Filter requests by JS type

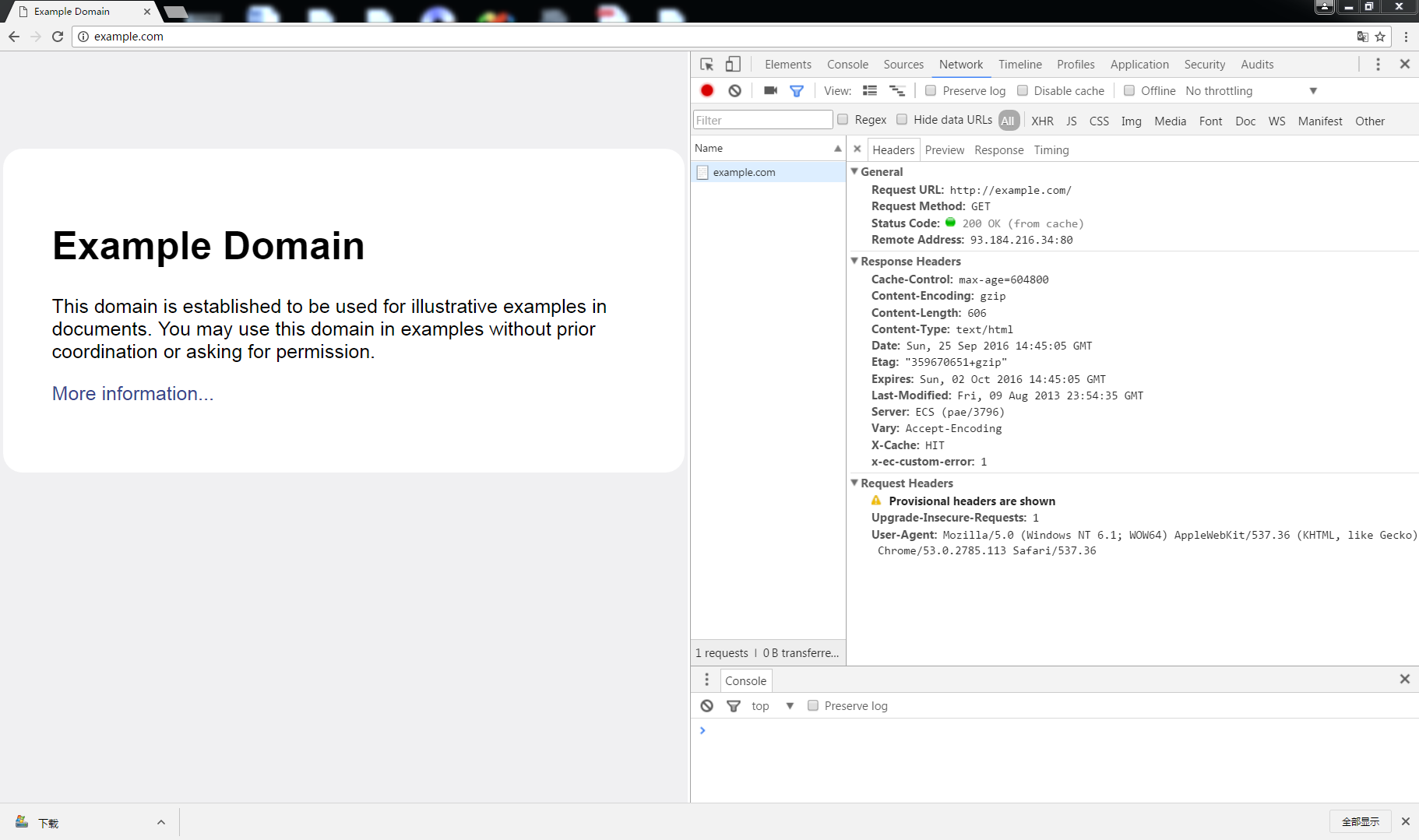tap(1072, 121)
